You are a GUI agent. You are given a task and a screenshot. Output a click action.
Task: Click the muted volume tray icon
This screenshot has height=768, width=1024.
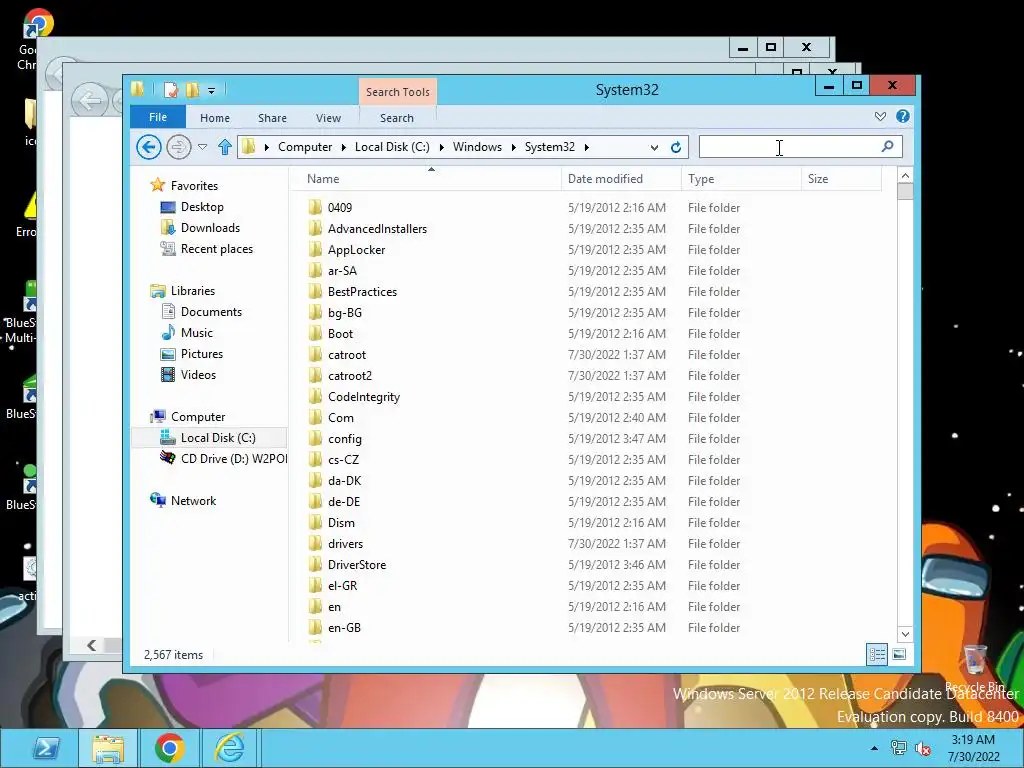pos(923,748)
